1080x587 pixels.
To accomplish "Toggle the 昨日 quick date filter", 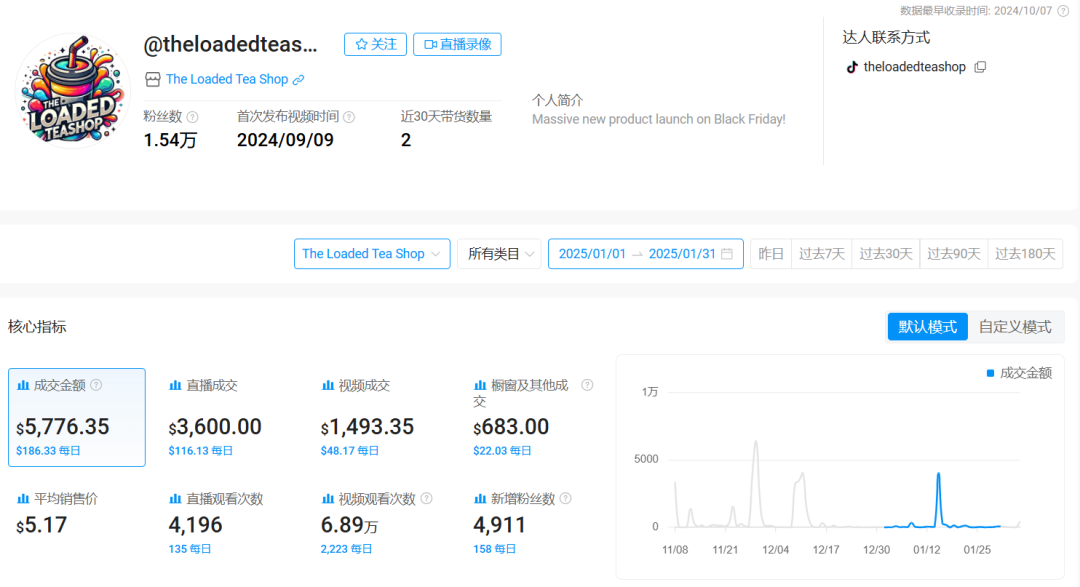I will [770, 253].
